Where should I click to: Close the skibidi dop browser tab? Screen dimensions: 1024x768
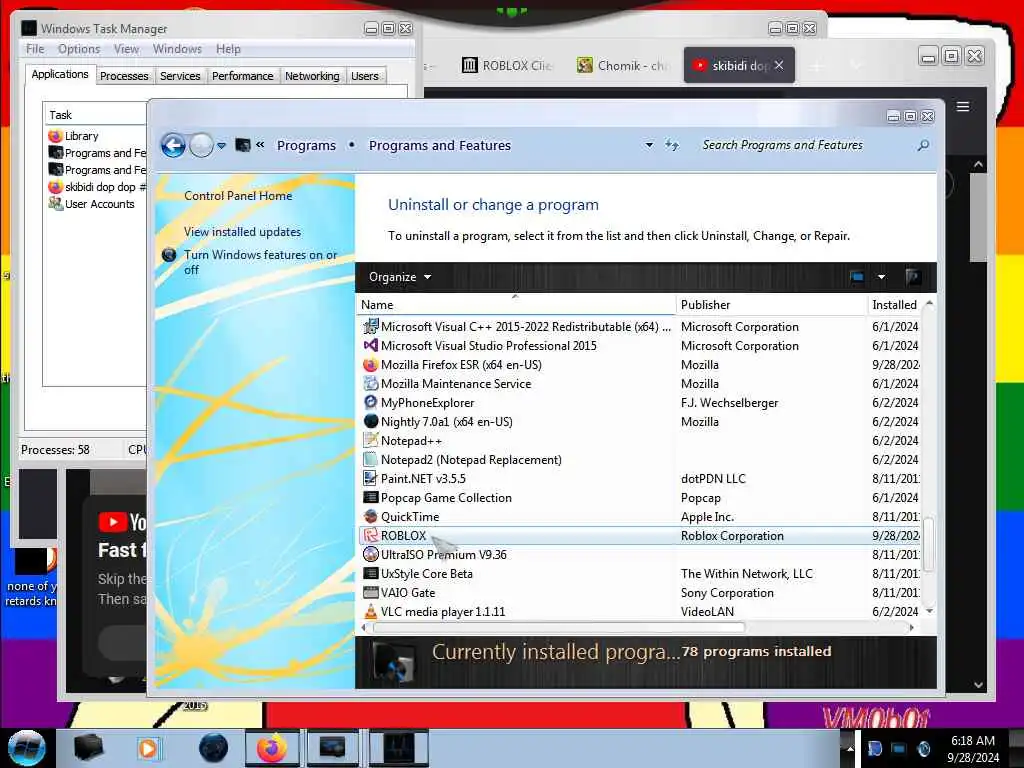(x=779, y=65)
